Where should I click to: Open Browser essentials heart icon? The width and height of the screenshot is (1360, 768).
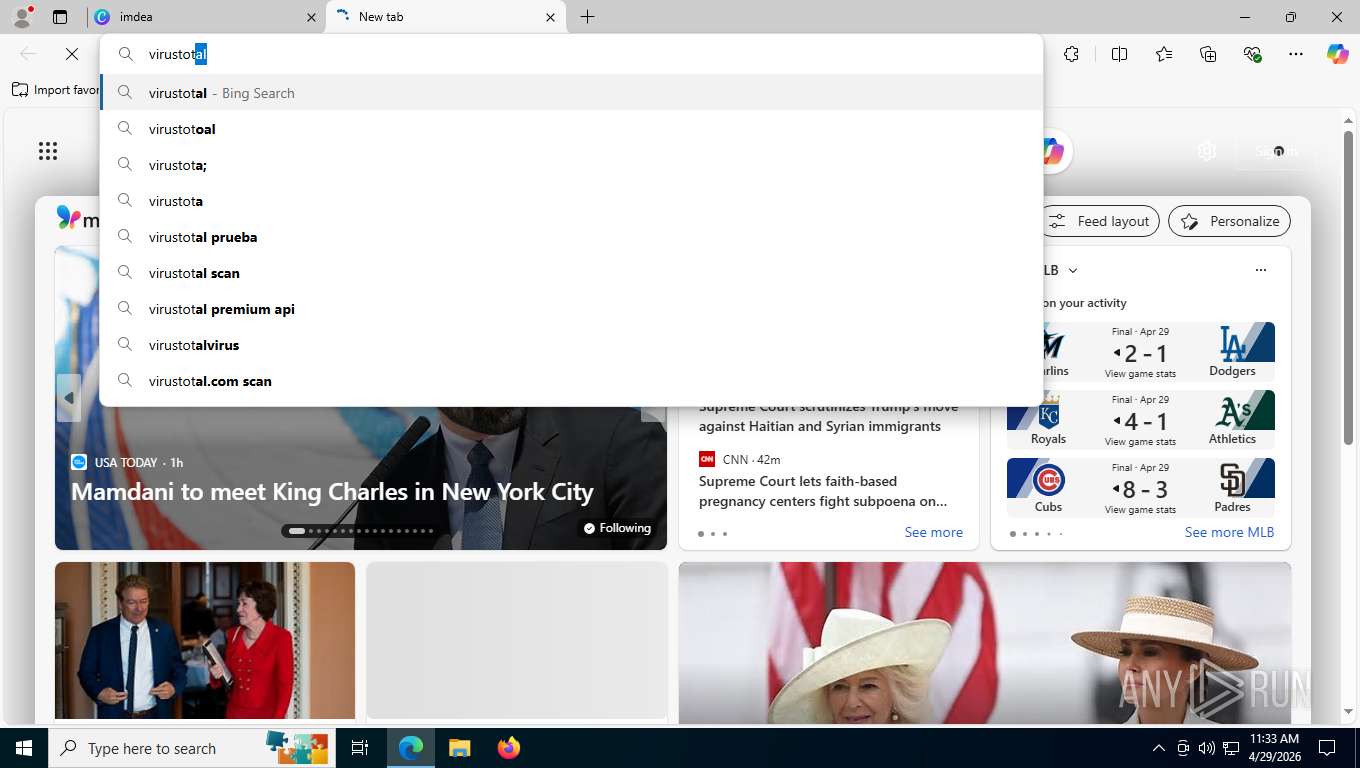(1252, 54)
